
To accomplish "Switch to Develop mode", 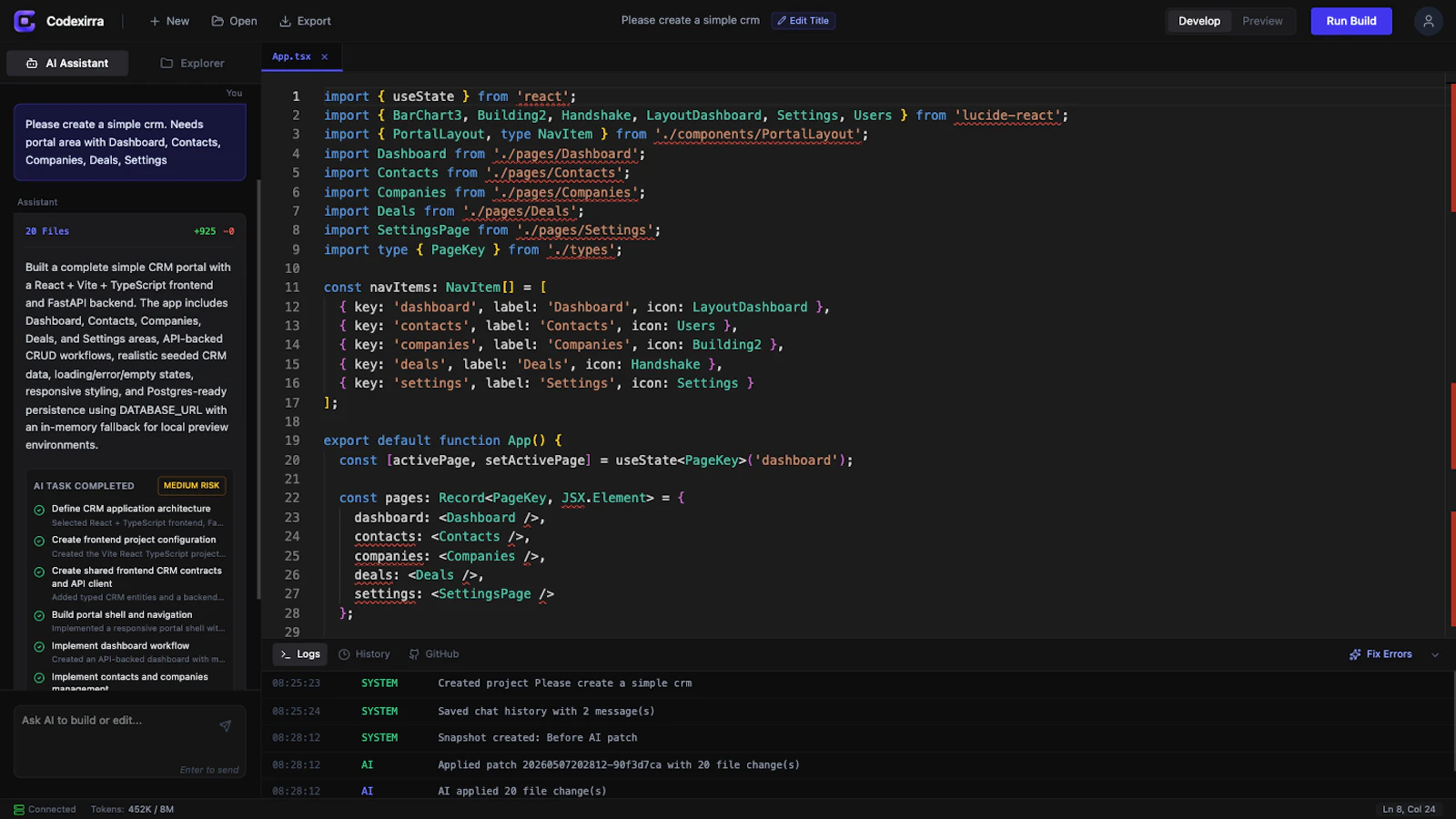I will [x=1199, y=21].
